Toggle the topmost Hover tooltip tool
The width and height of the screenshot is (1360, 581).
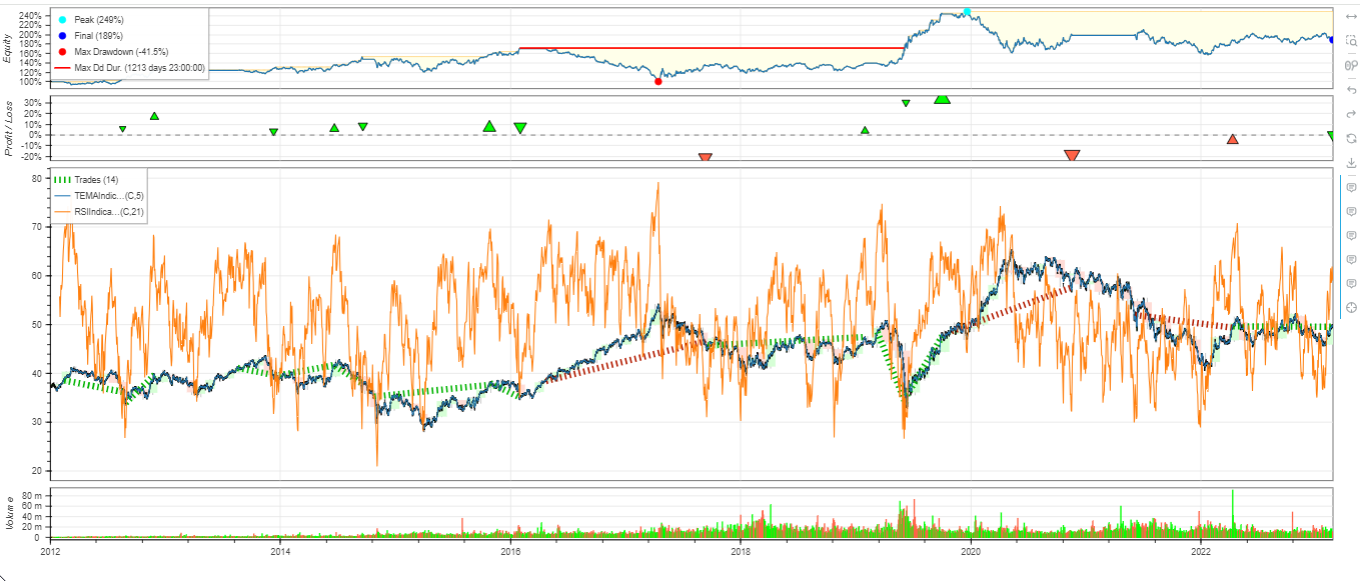click(1351, 187)
